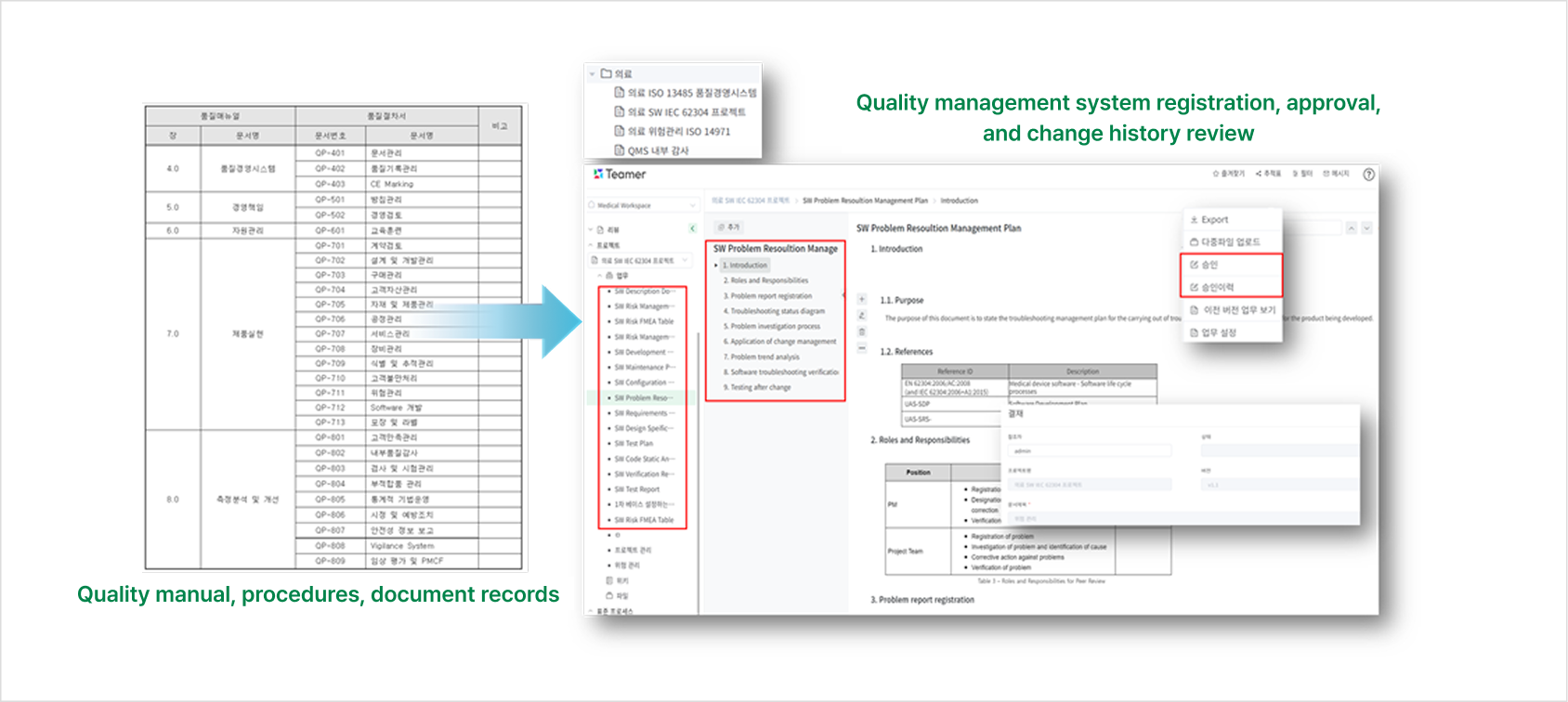Go to 5. Problem investigation process outline item
1568x702 pixels.
[x=772, y=327]
